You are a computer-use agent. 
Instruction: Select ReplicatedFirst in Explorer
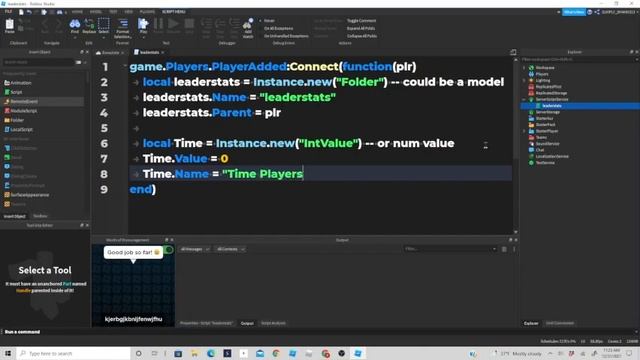pyautogui.click(x=548, y=87)
